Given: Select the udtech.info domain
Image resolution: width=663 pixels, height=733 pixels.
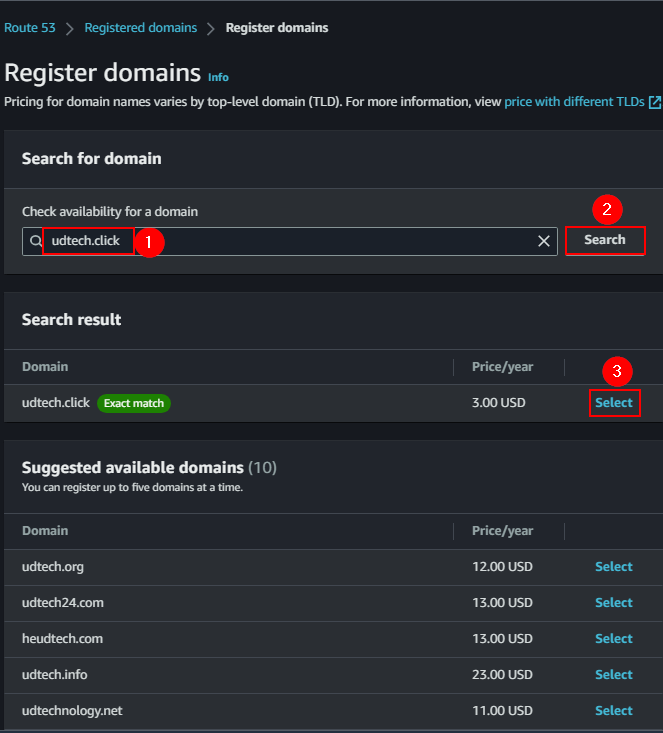Looking at the screenshot, I should [614, 675].
